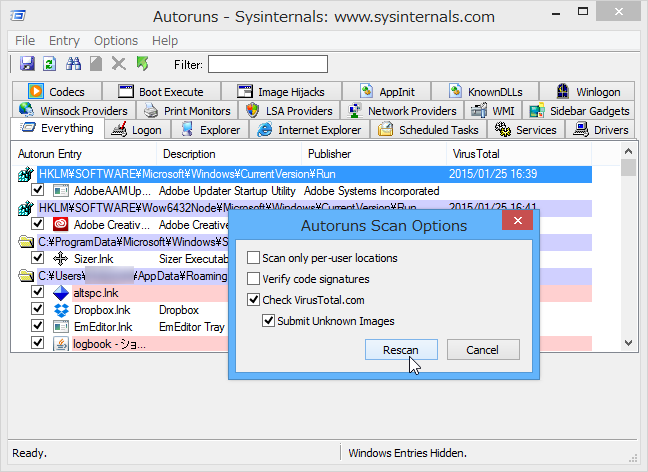Click the Autoruns app icon in title bar
The image size is (648, 472).
(18, 16)
